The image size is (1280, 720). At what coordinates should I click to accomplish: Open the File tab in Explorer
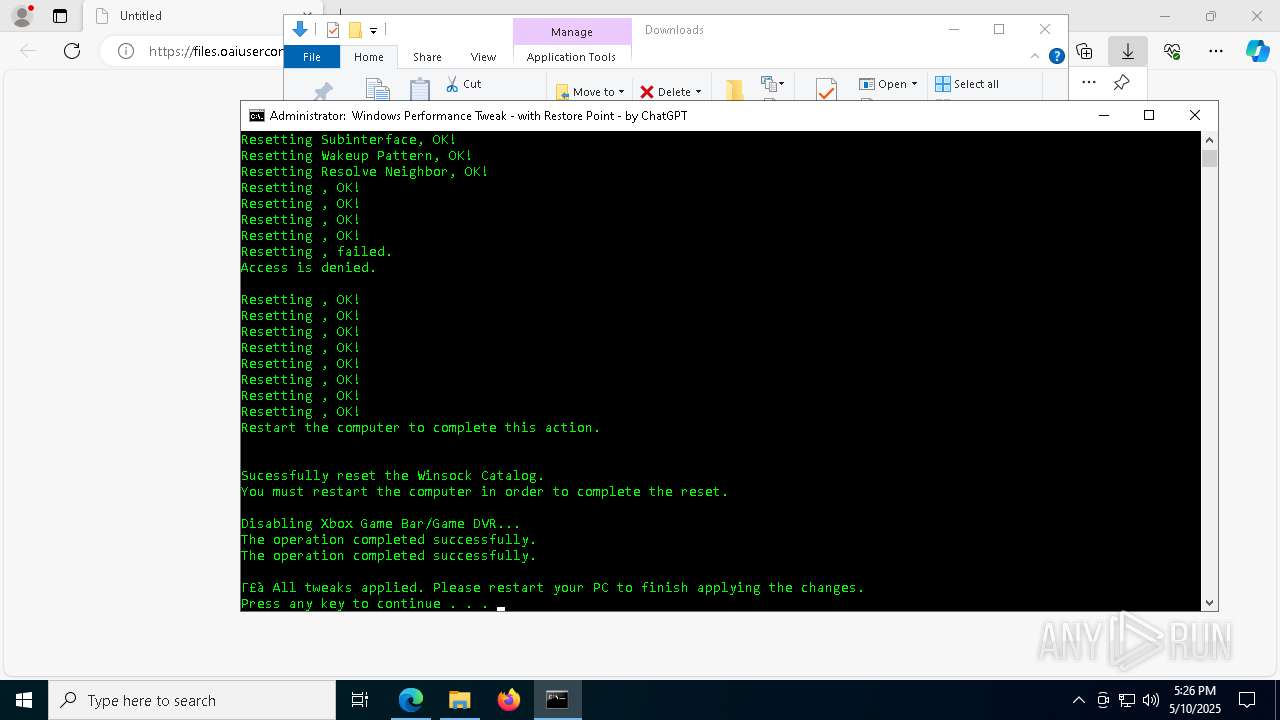pyautogui.click(x=312, y=57)
